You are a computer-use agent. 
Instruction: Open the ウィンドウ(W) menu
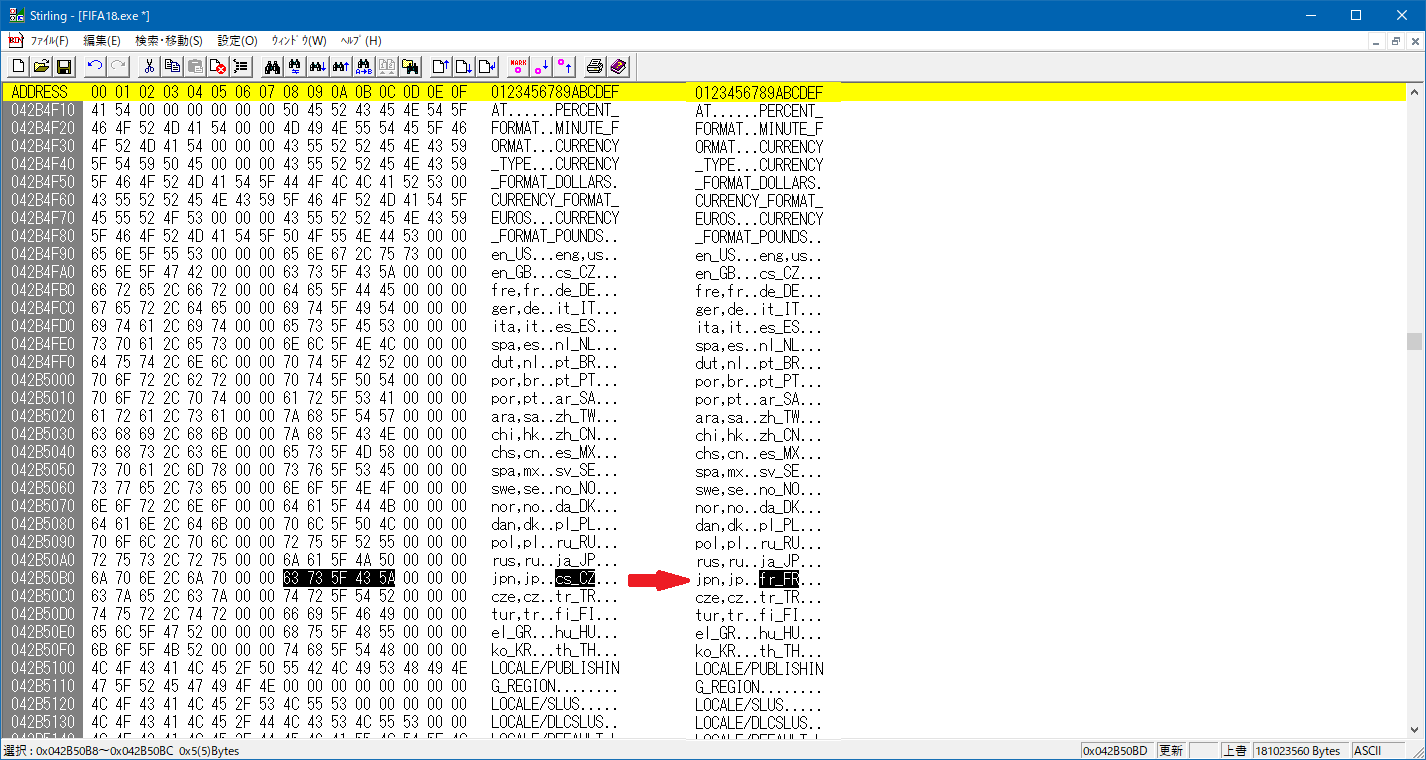click(299, 41)
